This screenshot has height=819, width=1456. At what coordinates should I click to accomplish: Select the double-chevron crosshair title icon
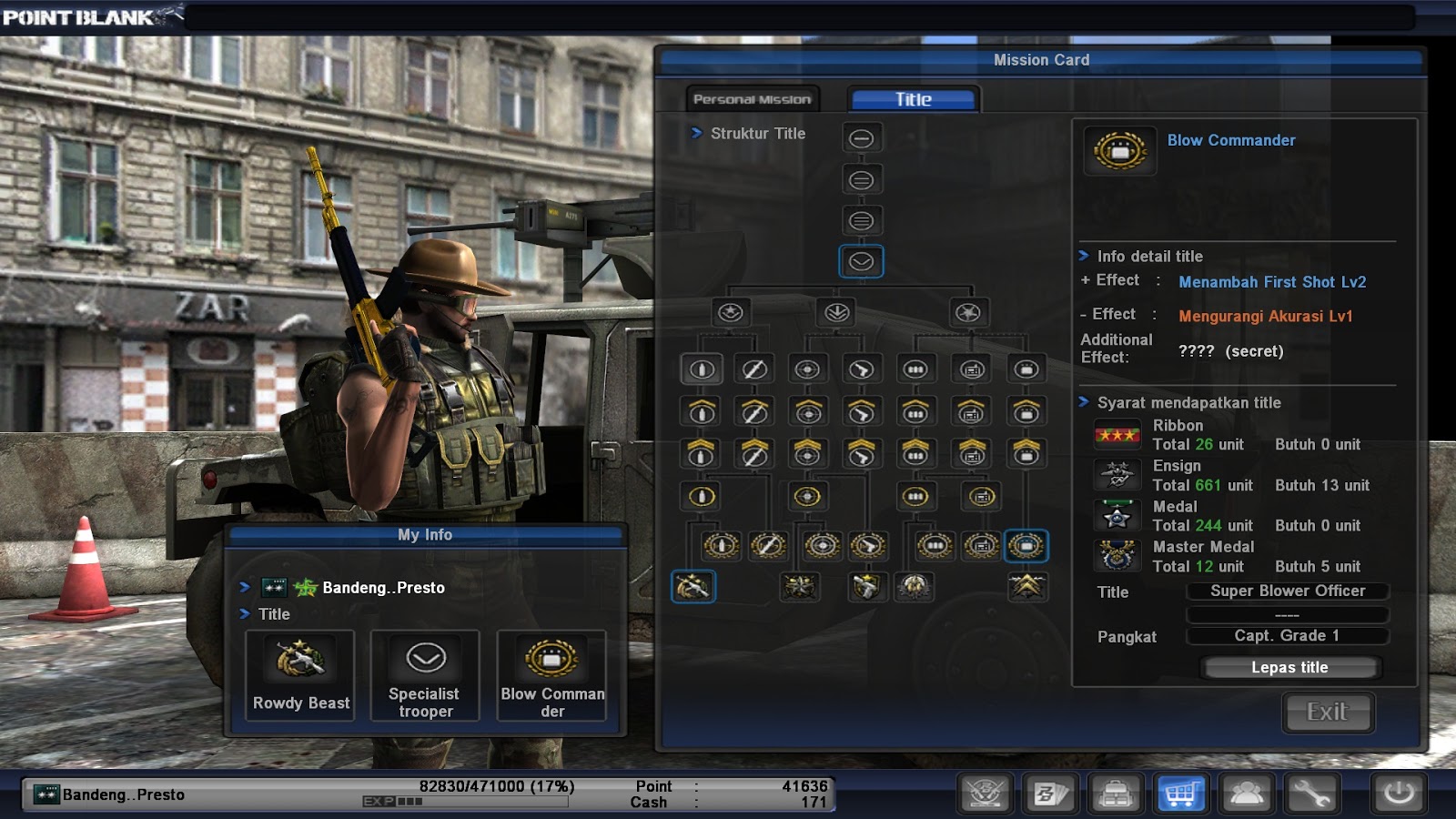tap(807, 453)
